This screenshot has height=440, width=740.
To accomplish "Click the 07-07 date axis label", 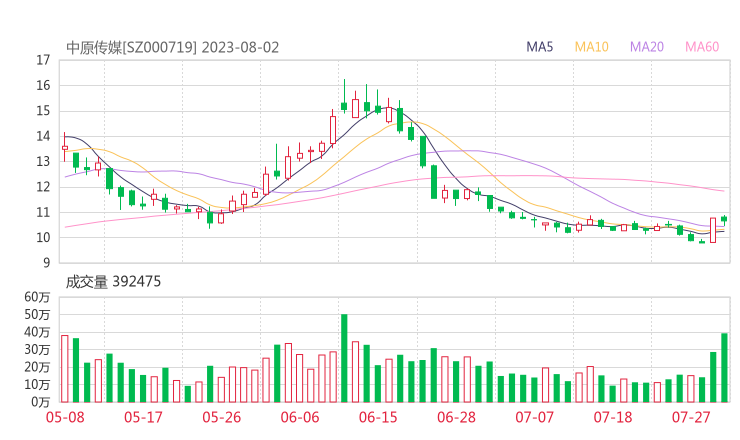I will click(535, 417).
